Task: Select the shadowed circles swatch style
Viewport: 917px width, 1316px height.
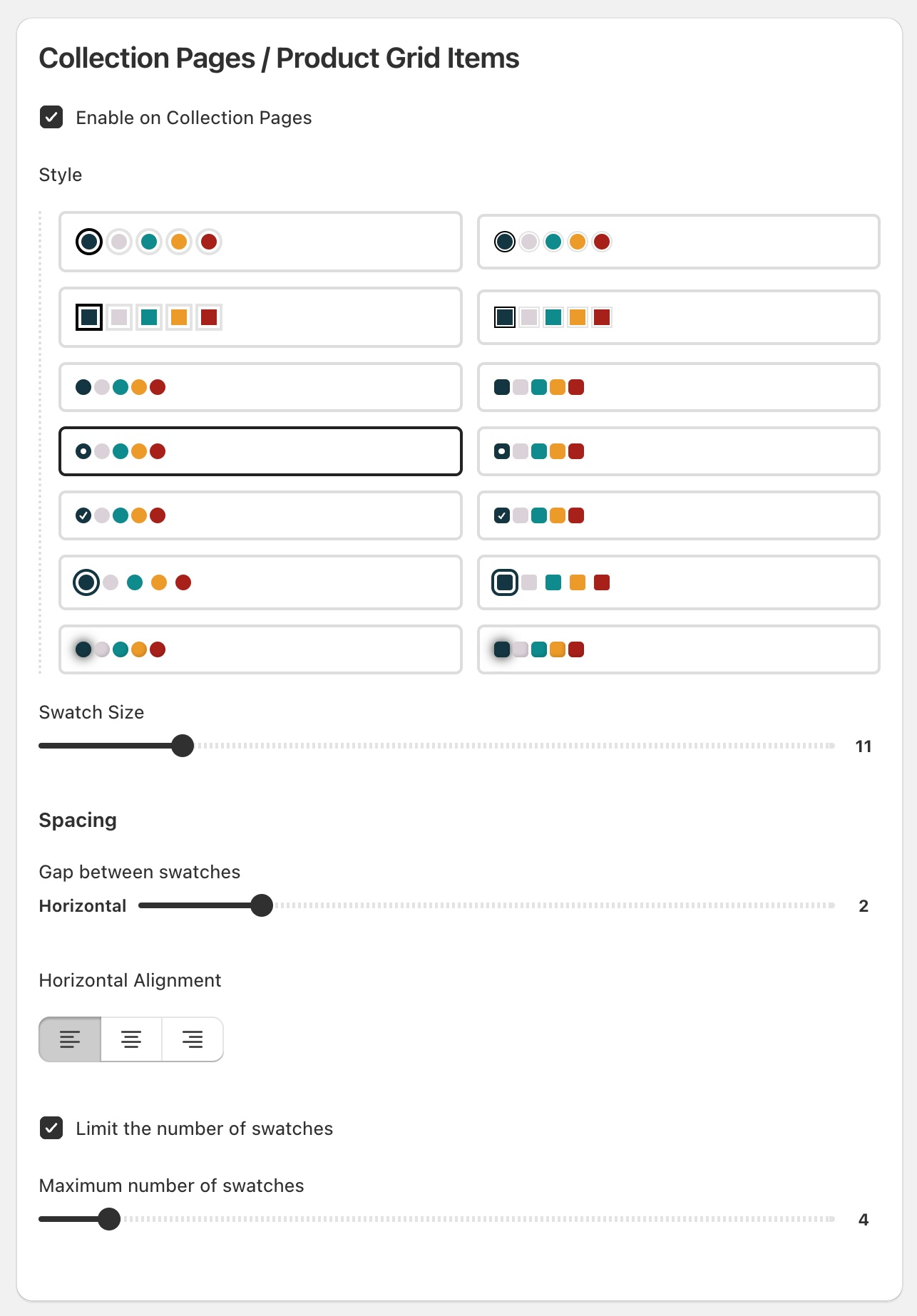Action: pyautogui.click(x=260, y=649)
